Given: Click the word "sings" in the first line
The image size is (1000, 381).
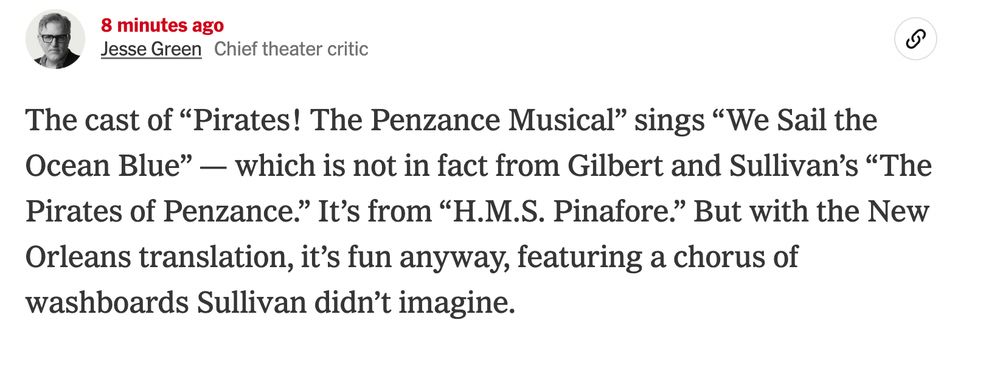Looking at the screenshot, I should (659, 121).
